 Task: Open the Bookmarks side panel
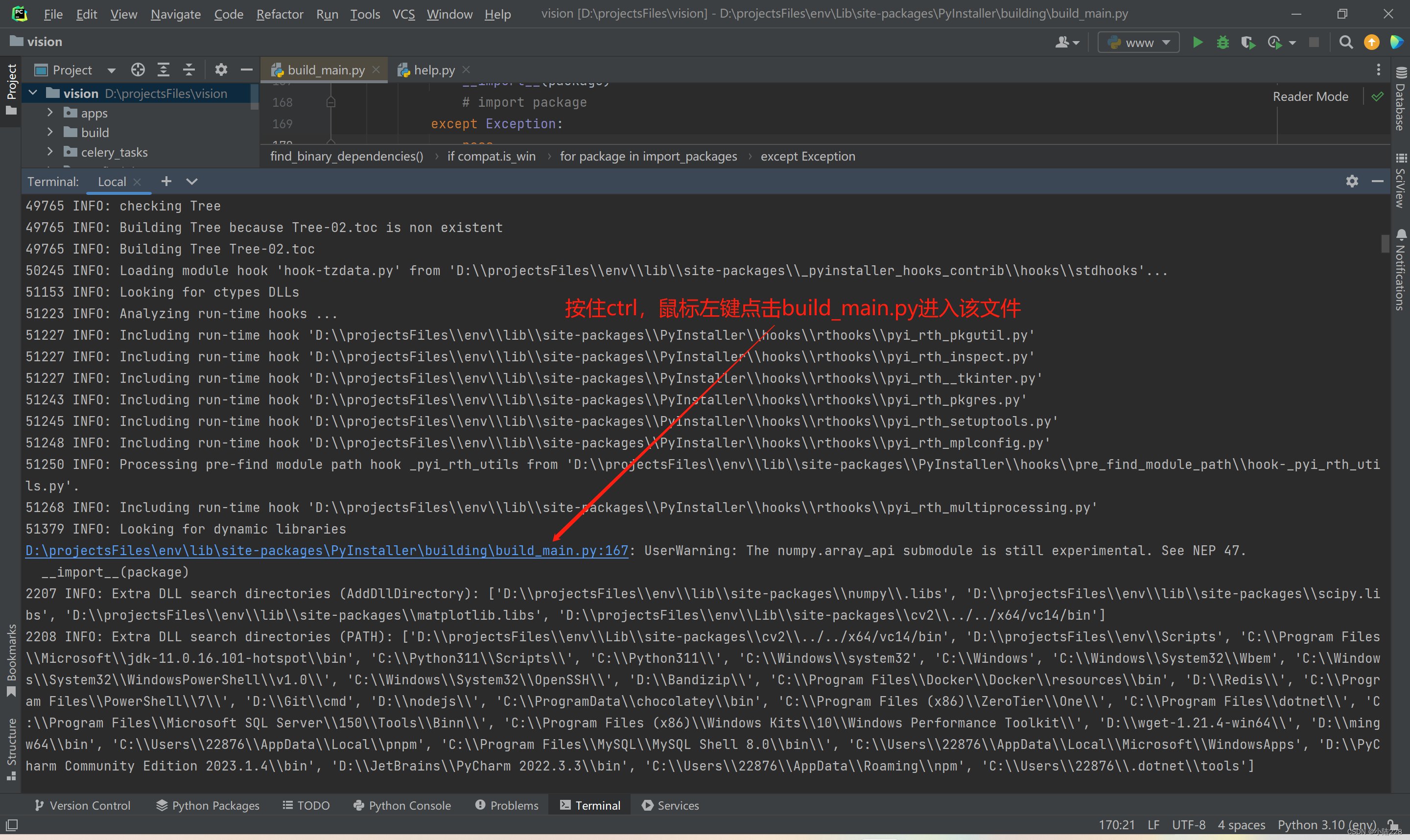tap(11, 660)
